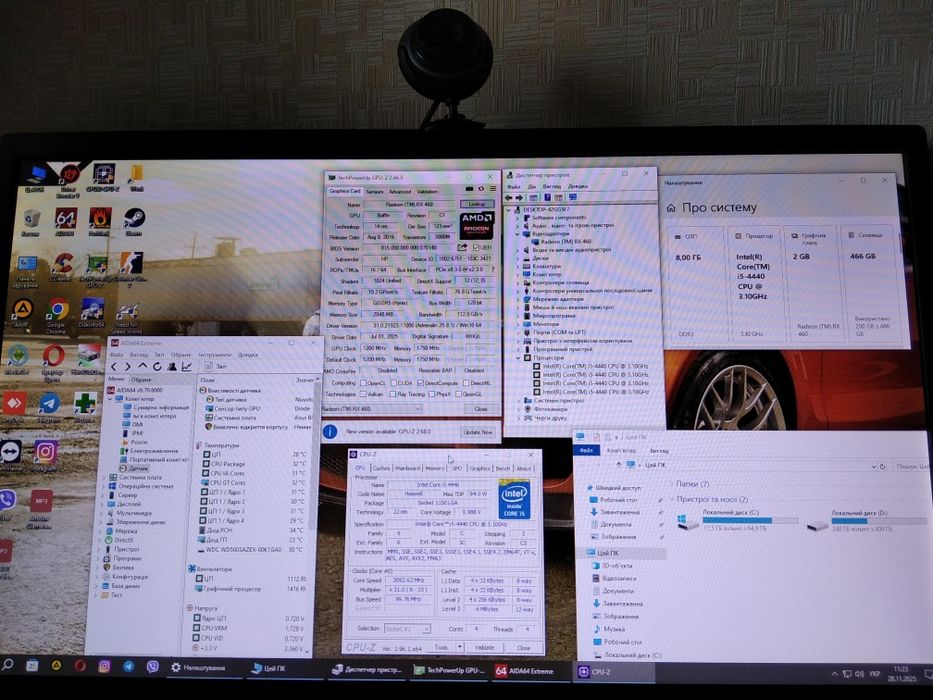Image resolution: width=933 pixels, height=700 pixels.
Task: Toggle UEFI checkbox in GPU-Z
Action: click(476, 247)
